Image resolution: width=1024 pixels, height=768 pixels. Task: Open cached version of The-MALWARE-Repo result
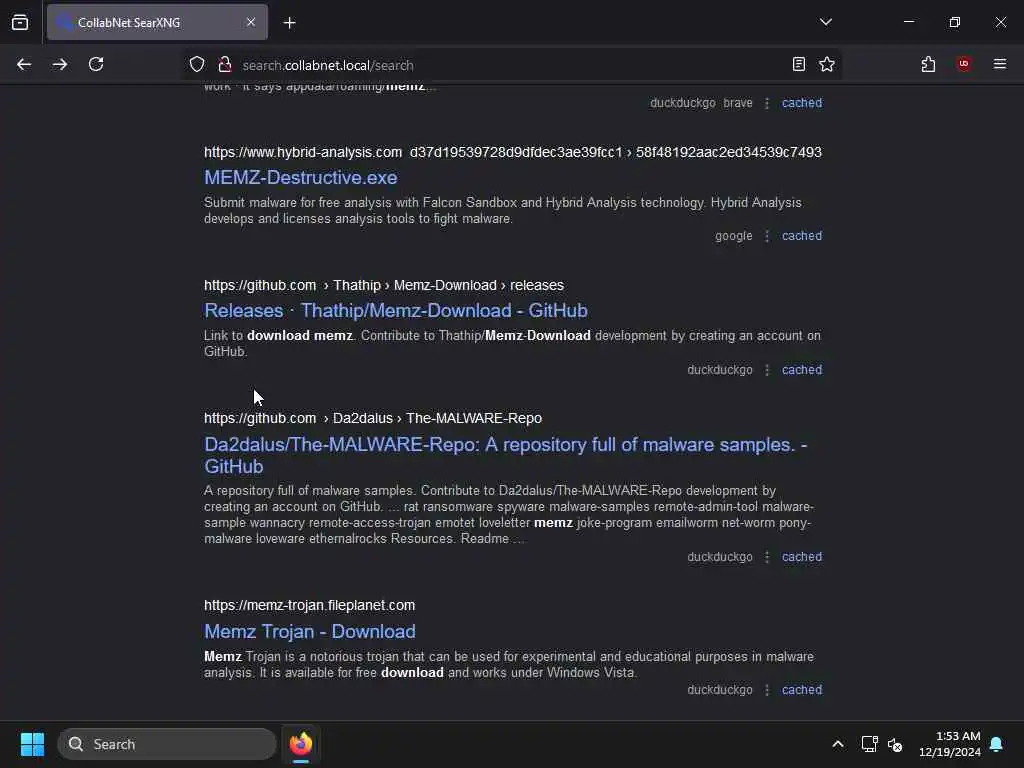(802, 557)
